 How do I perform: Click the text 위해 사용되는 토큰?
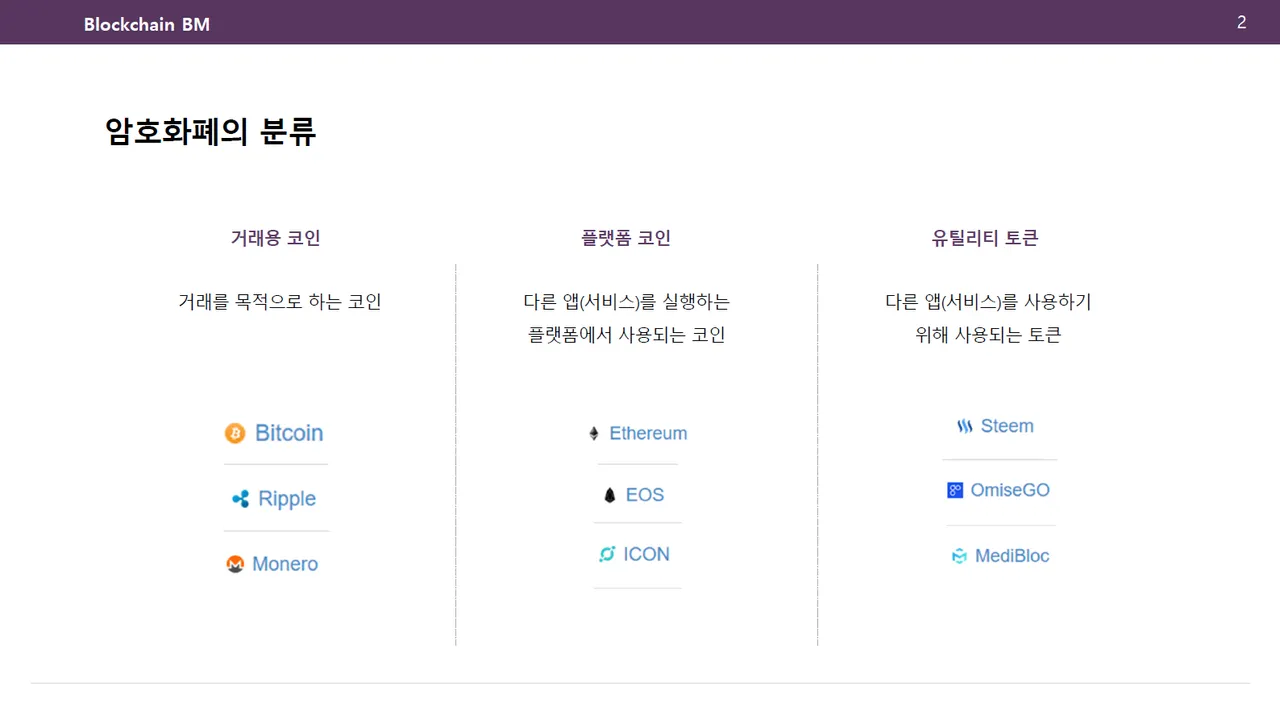tap(988, 335)
